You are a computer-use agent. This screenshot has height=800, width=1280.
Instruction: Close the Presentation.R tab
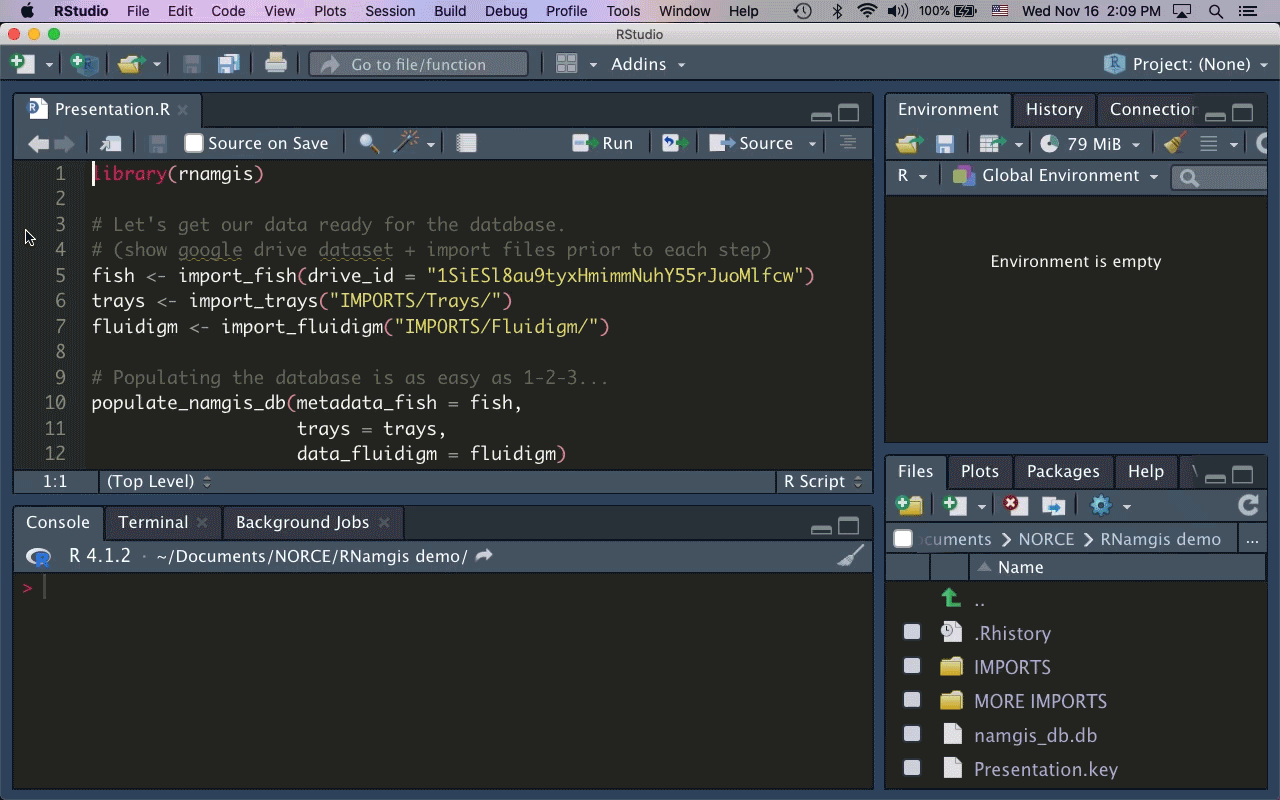(x=182, y=109)
